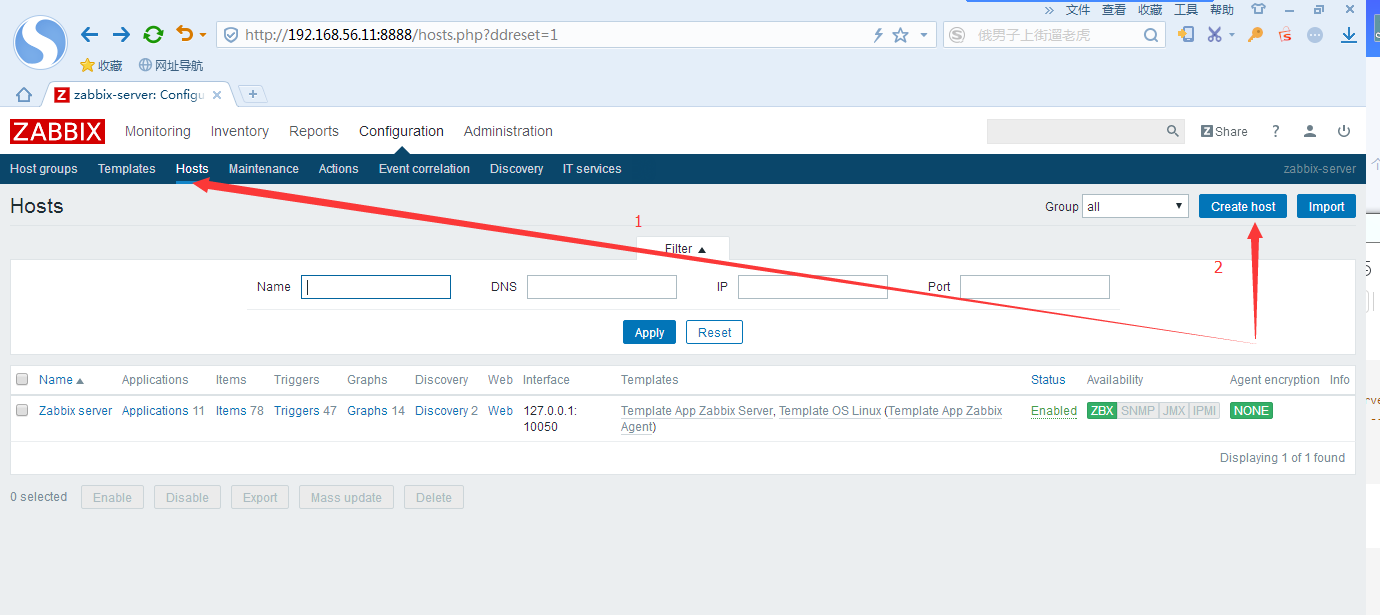The height and width of the screenshot is (615, 1380).
Task: Click the lightning speed-mode icon in address bar
Action: [x=878, y=35]
